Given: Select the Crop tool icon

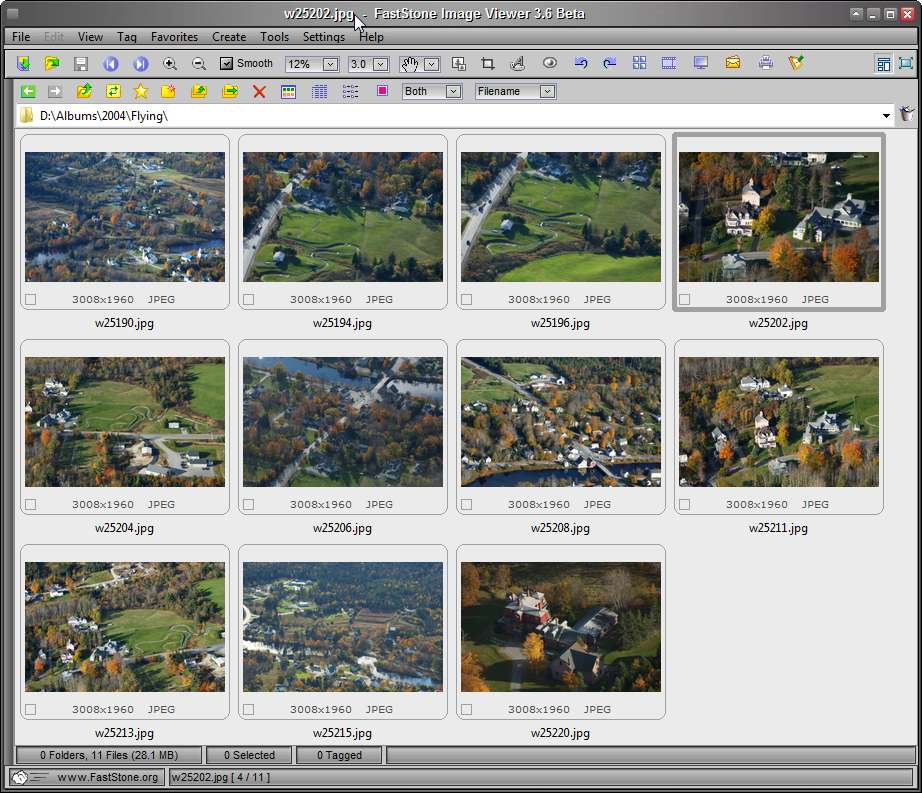Looking at the screenshot, I should click(487, 63).
